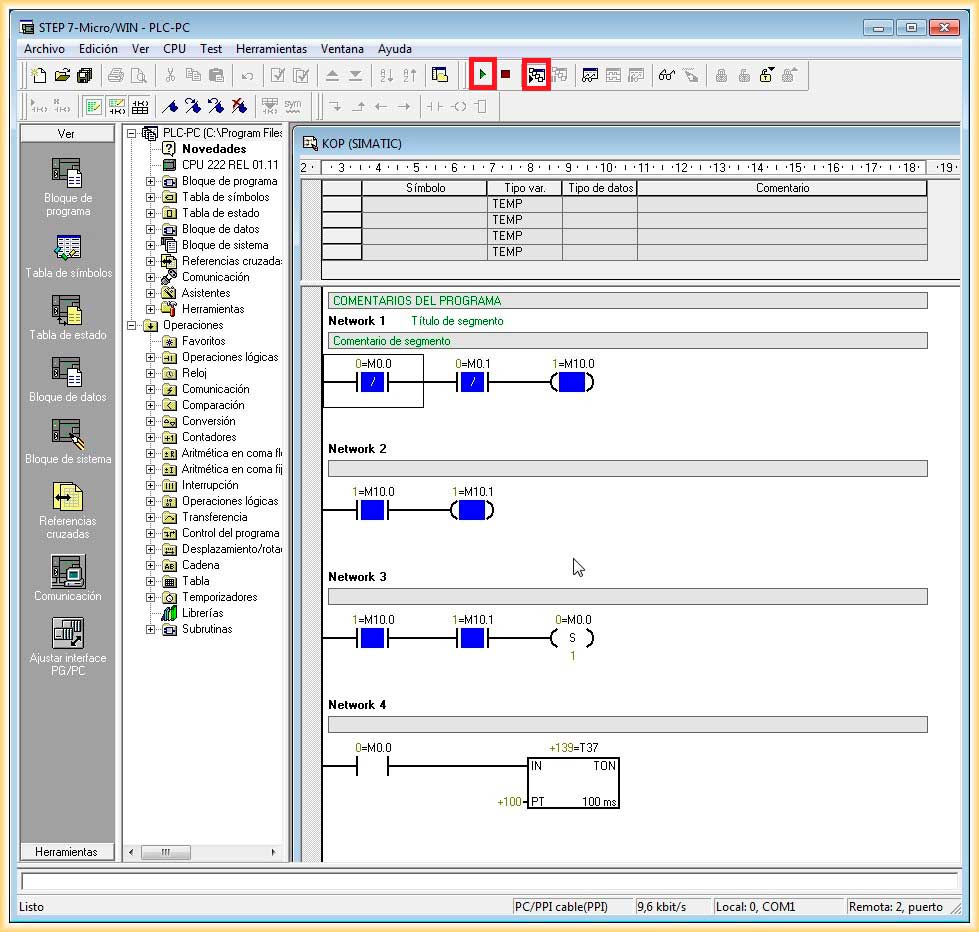
Task: Open the Herramientas menu
Action: click(x=271, y=48)
